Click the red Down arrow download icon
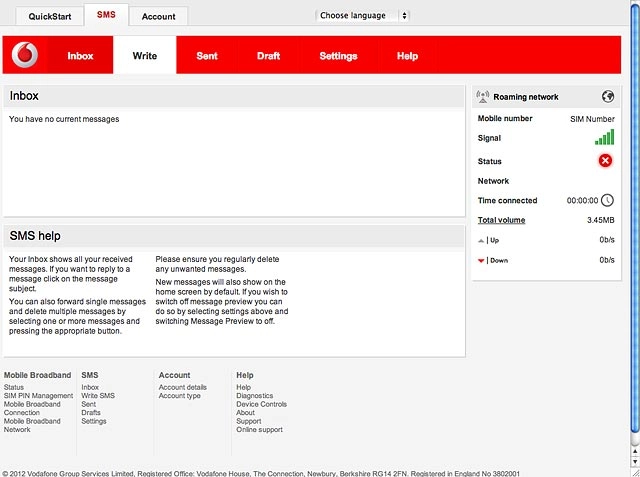 point(481,261)
